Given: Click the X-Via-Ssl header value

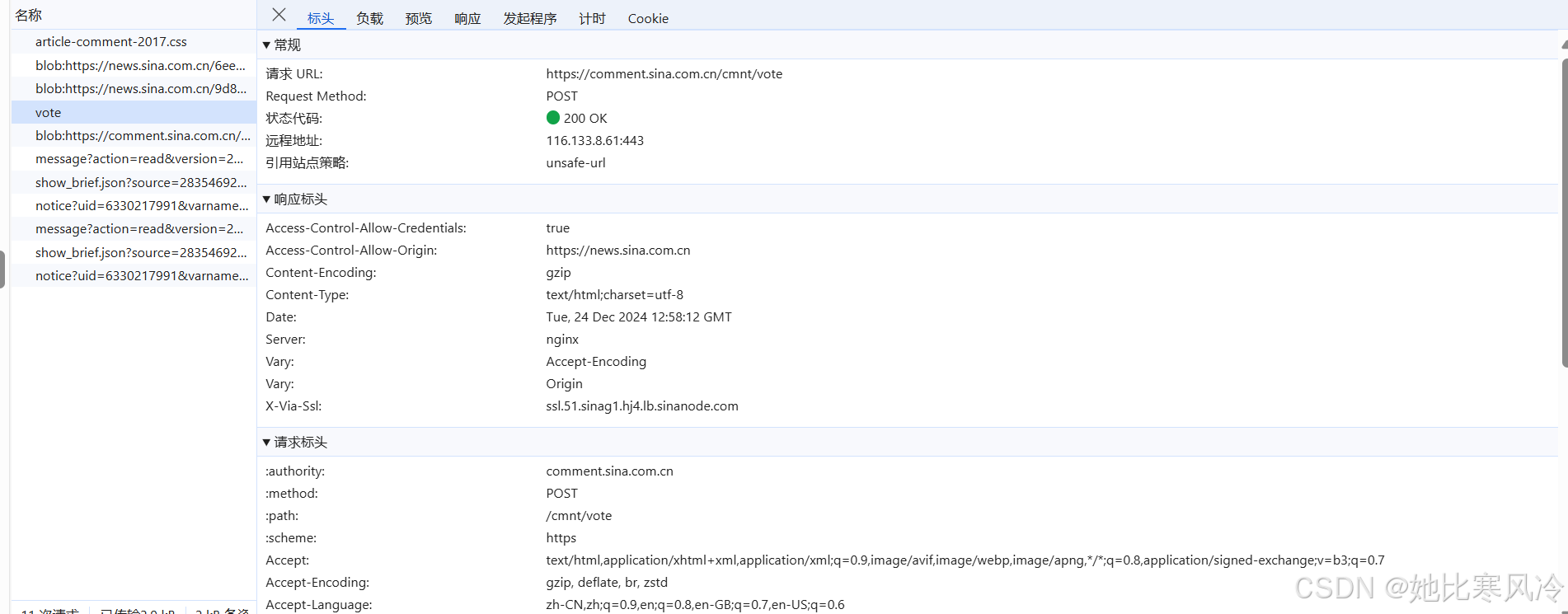Looking at the screenshot, I should tap(642, 405).
